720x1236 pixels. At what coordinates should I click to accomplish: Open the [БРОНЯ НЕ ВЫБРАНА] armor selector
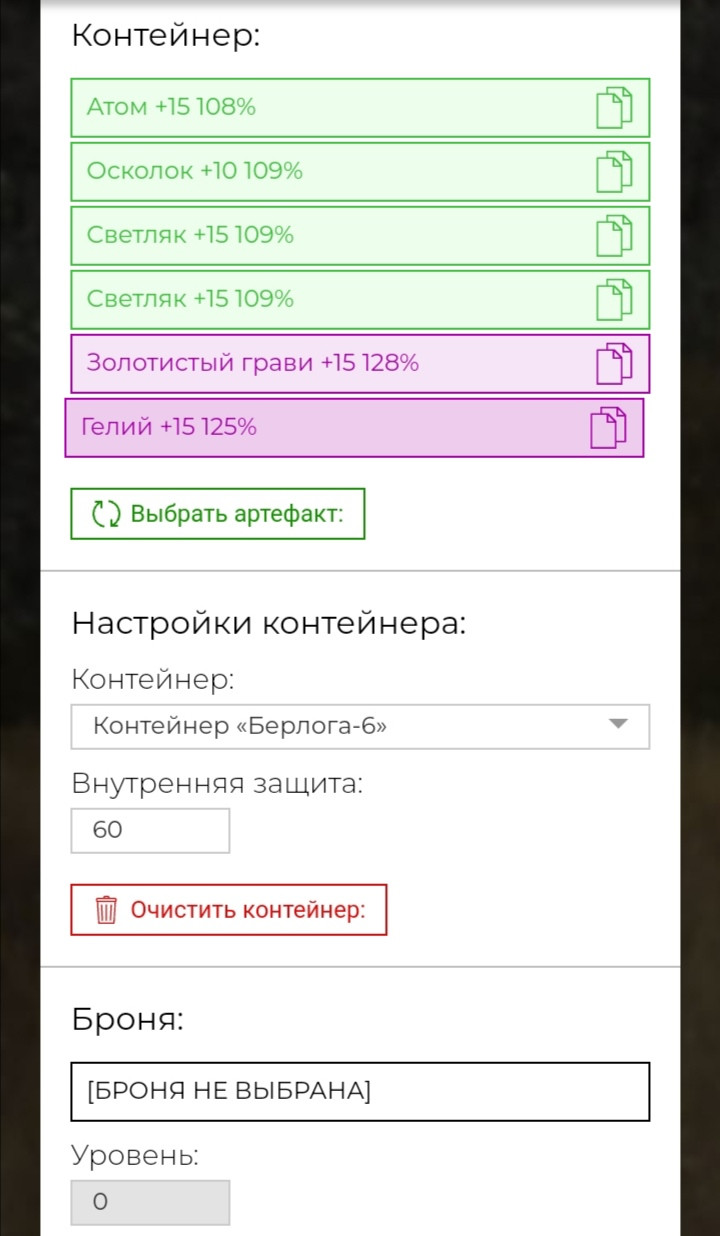(x=360, y=1091)
